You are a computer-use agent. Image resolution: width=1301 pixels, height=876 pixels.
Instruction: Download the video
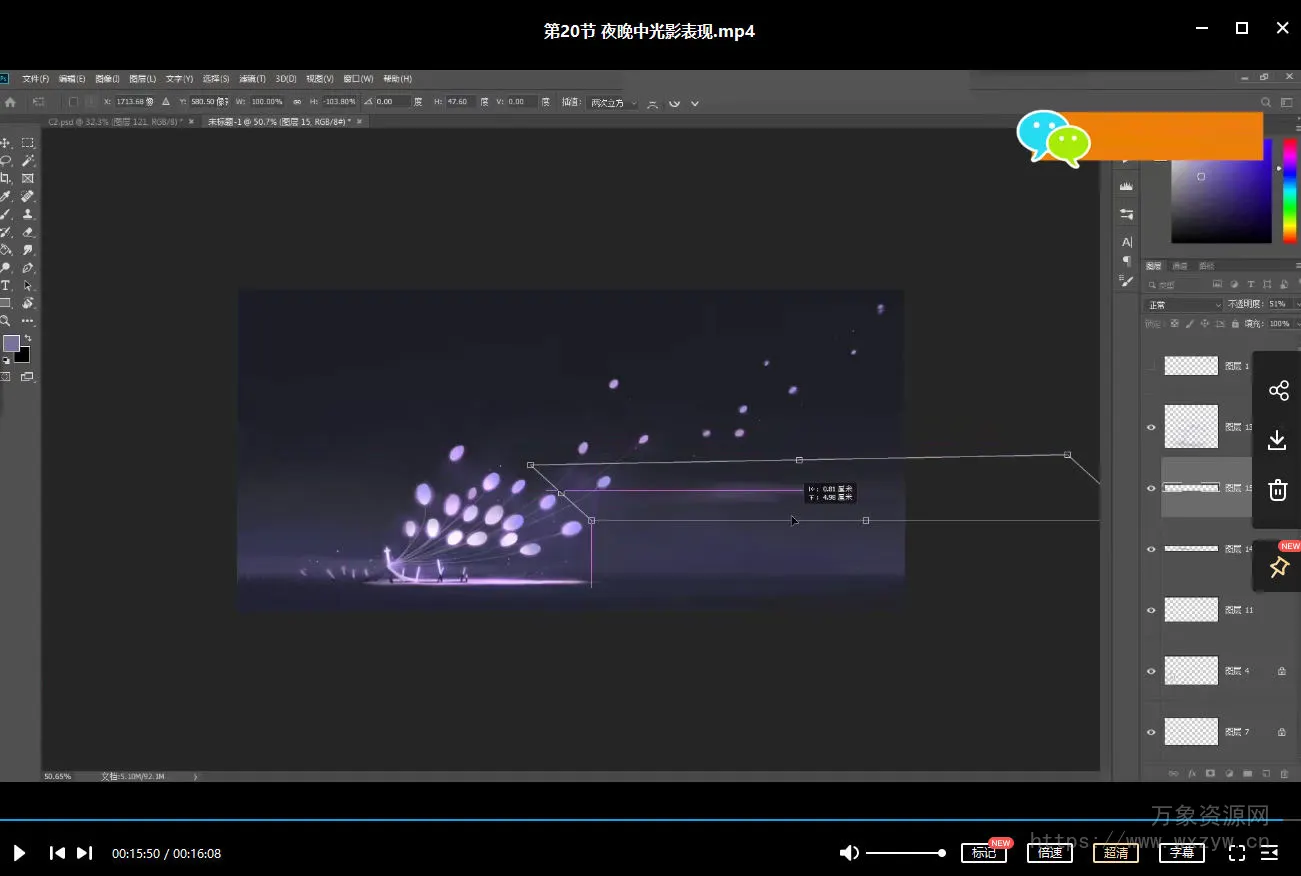coord(1277,440)
